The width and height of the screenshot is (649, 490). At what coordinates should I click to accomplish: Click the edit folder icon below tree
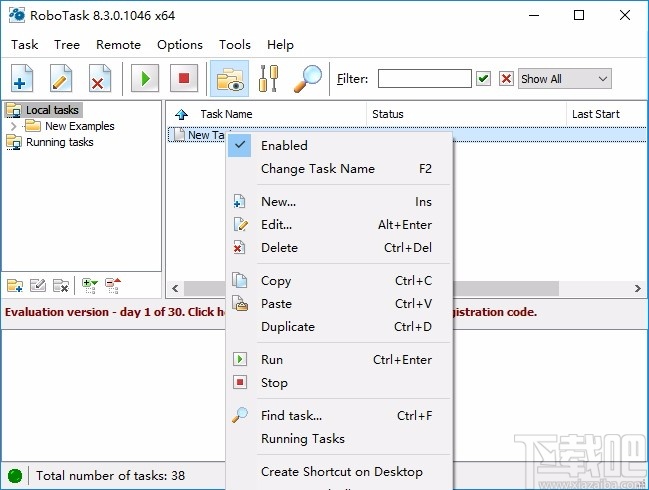(38, 286)
